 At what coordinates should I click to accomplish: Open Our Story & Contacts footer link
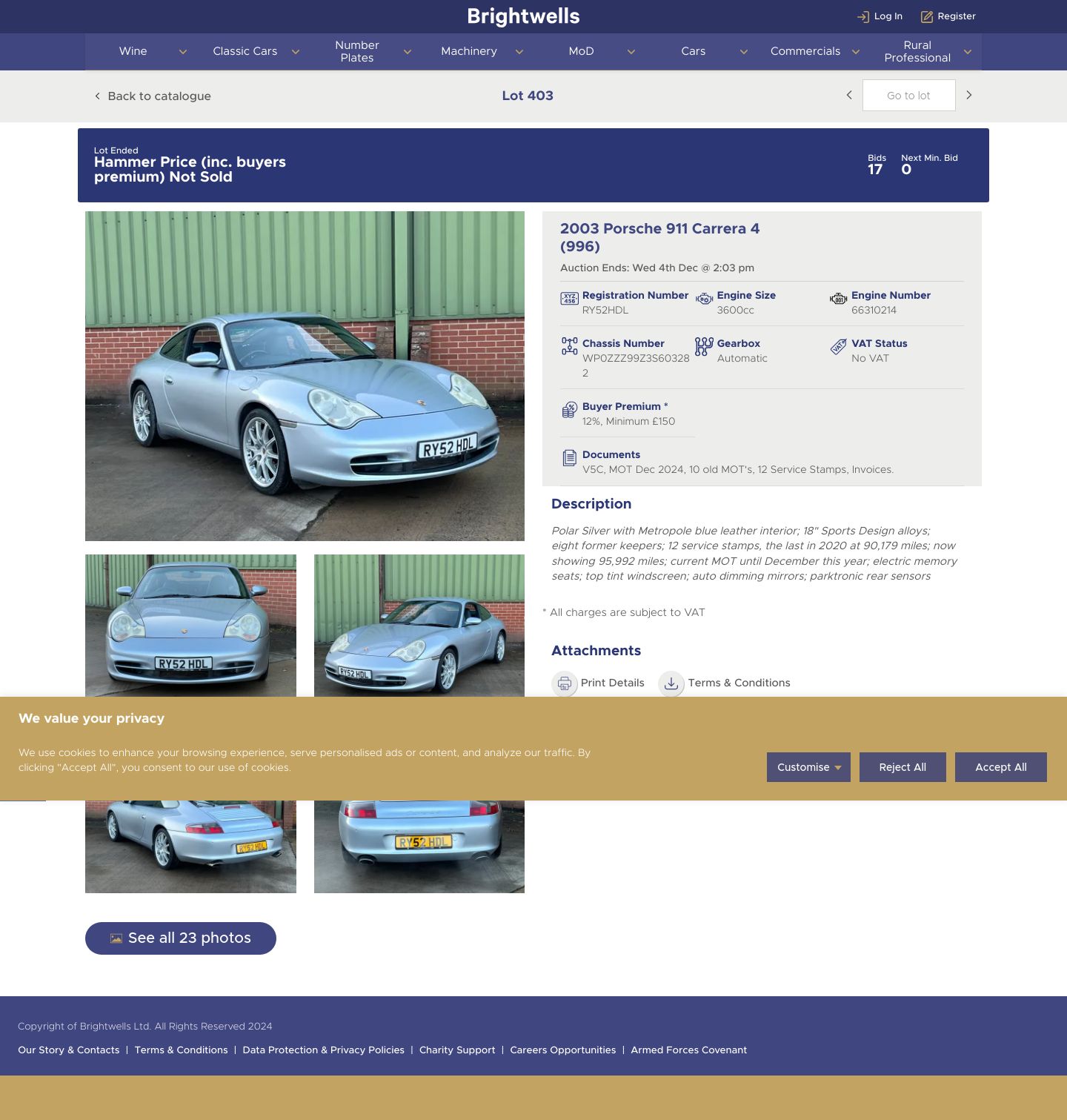click(x=69, y=1050)
